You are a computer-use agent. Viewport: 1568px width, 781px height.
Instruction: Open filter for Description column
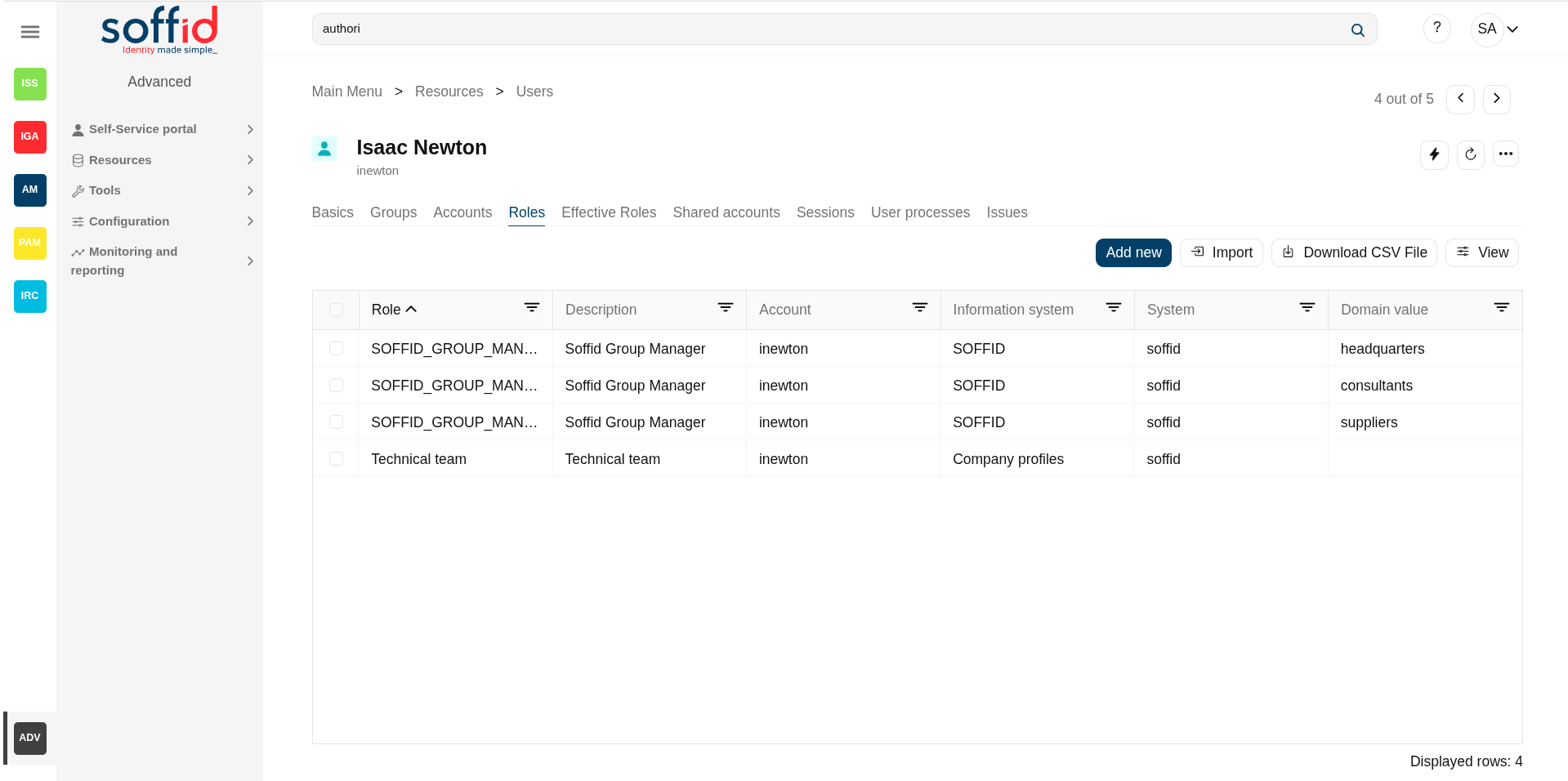(x=726, y=308)
